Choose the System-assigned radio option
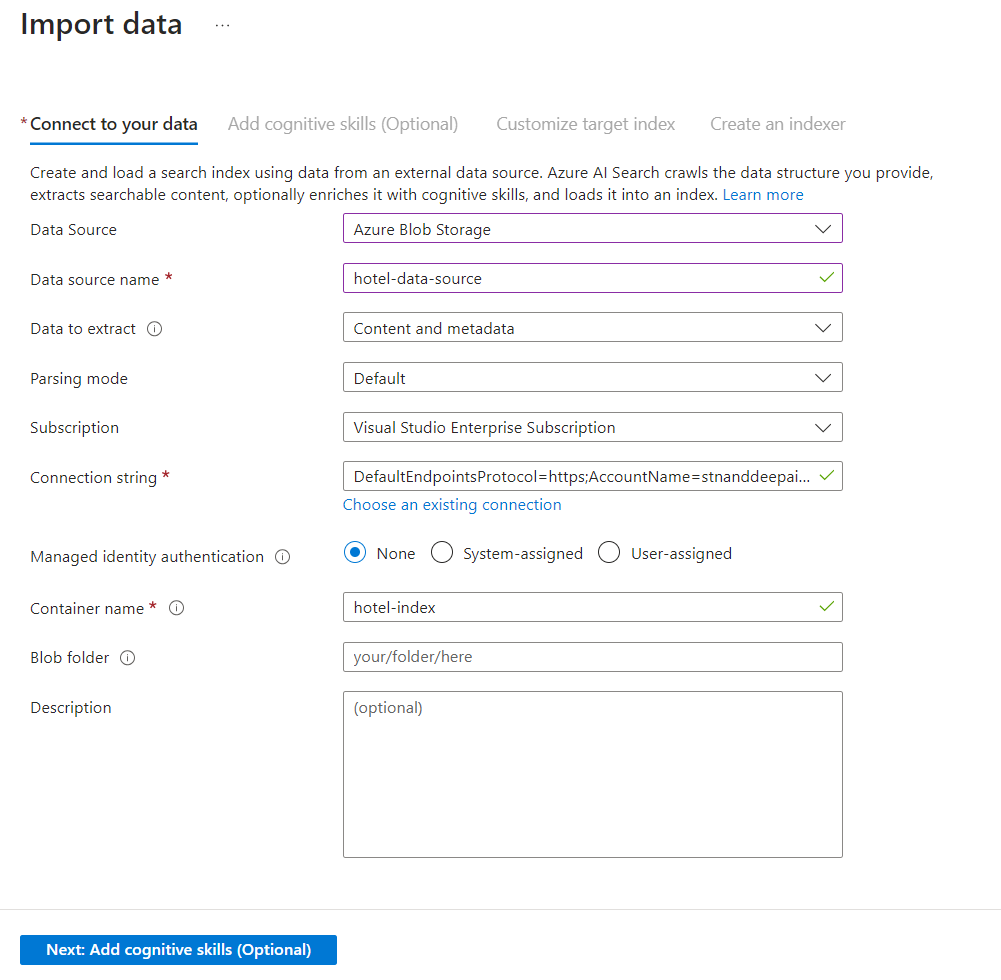Screen dimensions: 1001x980 [442, 553]
